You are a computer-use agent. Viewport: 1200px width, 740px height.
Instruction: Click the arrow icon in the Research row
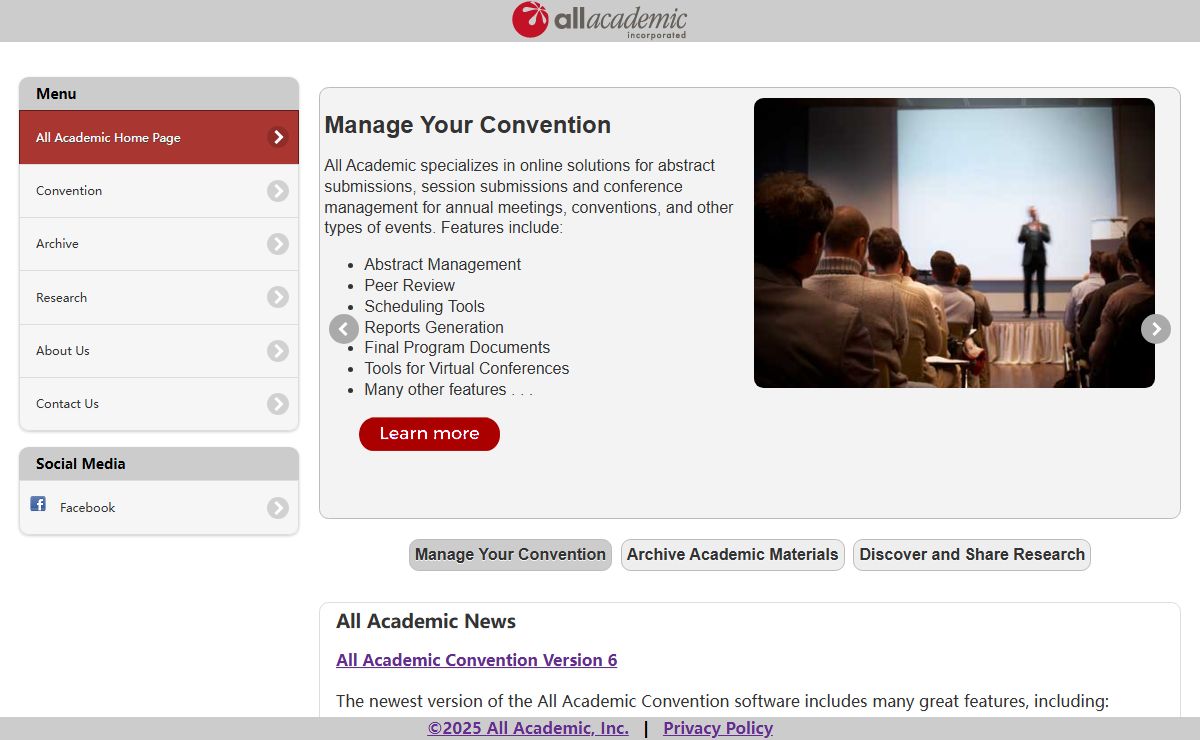pos(278,297)
